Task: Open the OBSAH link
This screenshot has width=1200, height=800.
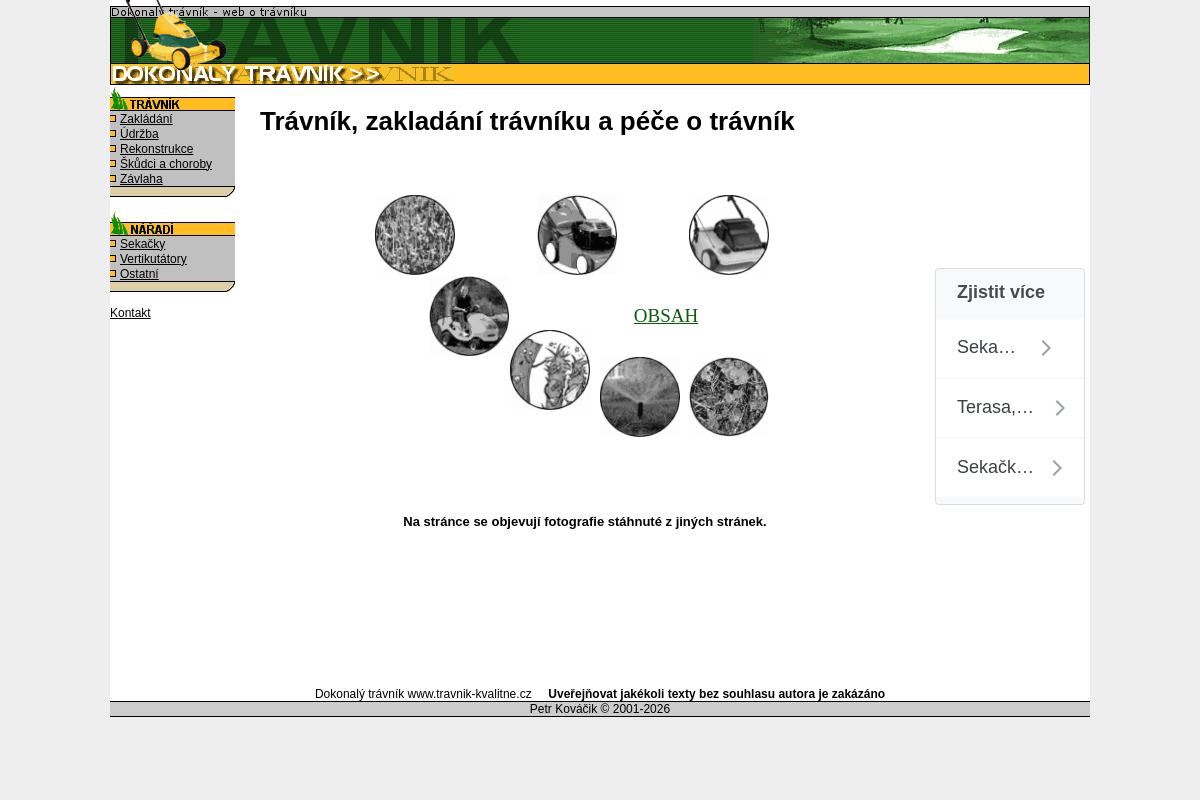Action: [665, 316]
